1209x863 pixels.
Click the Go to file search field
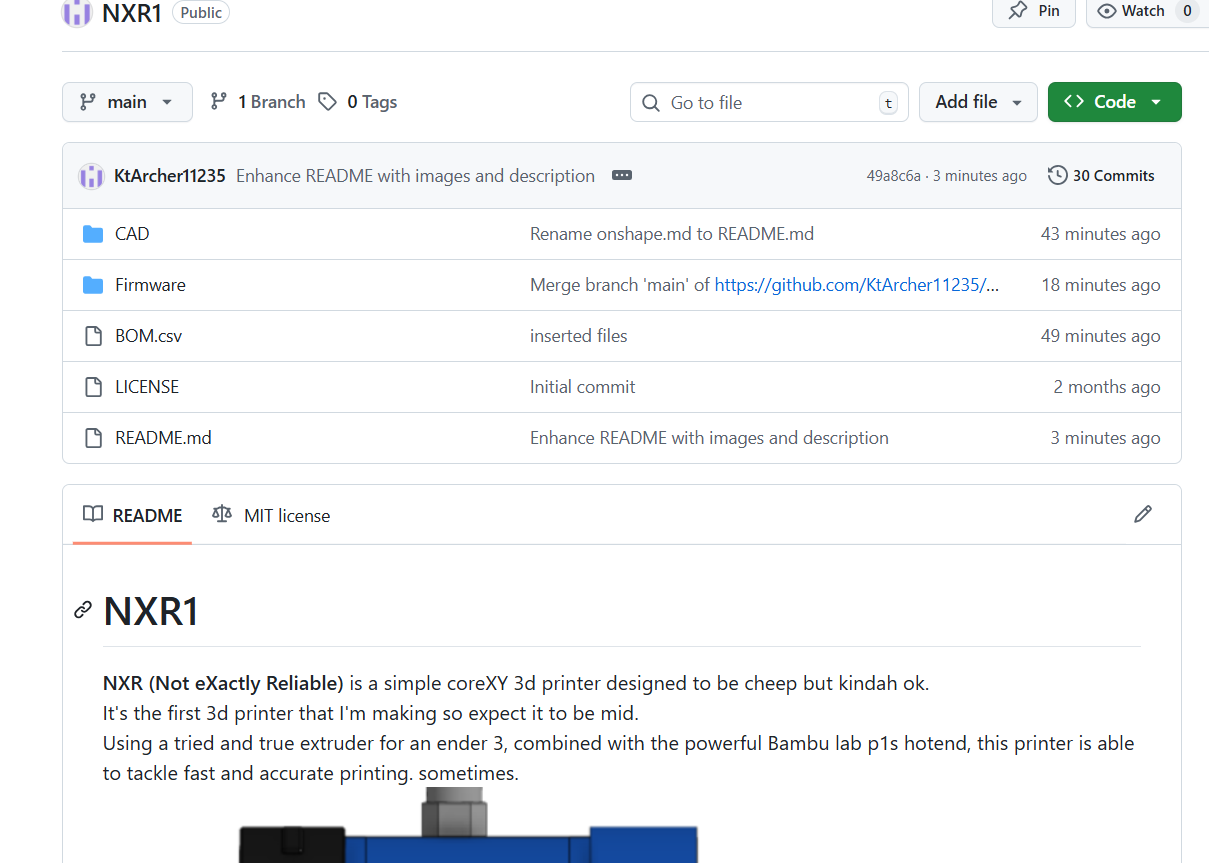[768, 103]
